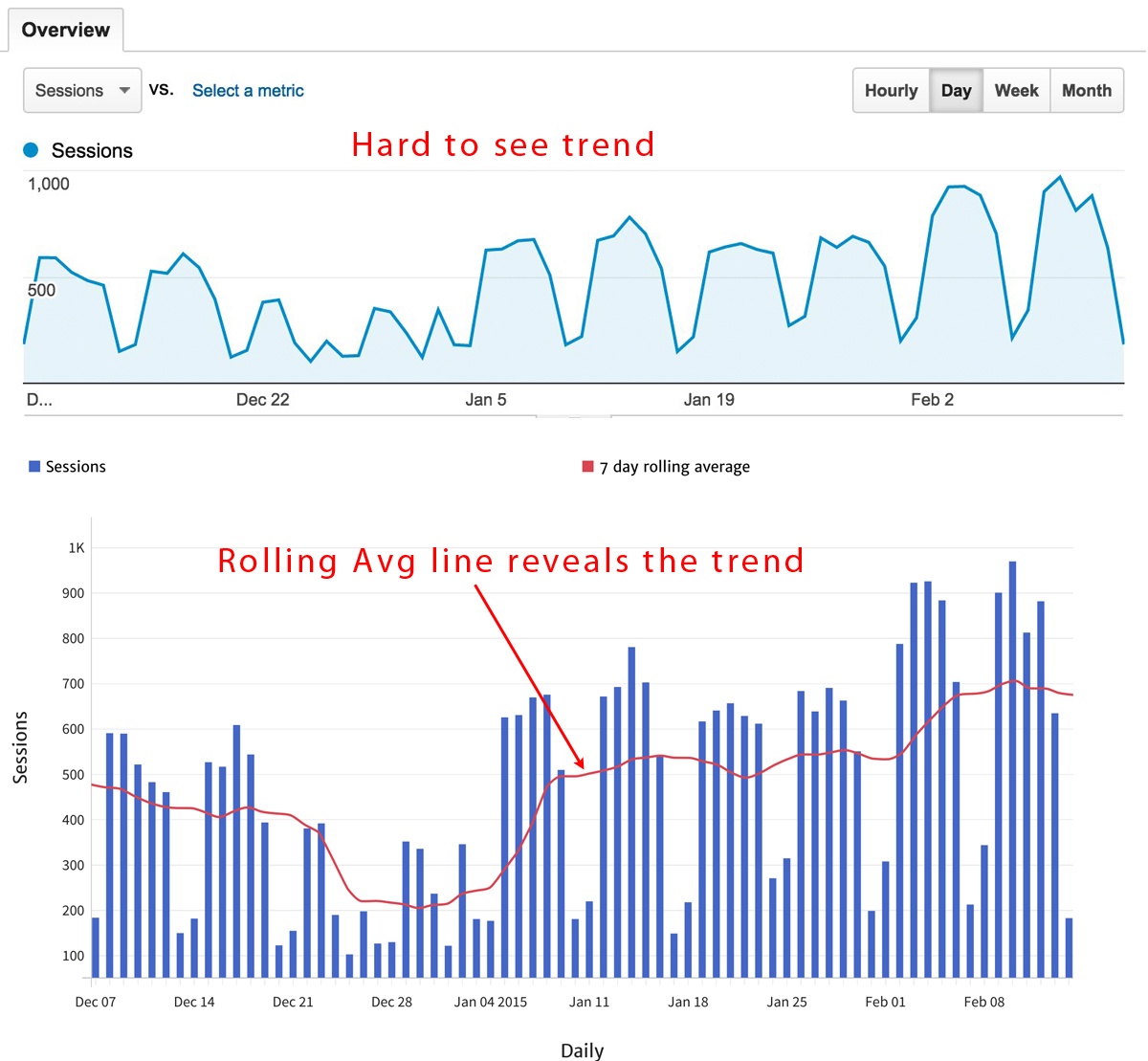Click the Jan 5 axis label on the top chart

coord(486,399)
